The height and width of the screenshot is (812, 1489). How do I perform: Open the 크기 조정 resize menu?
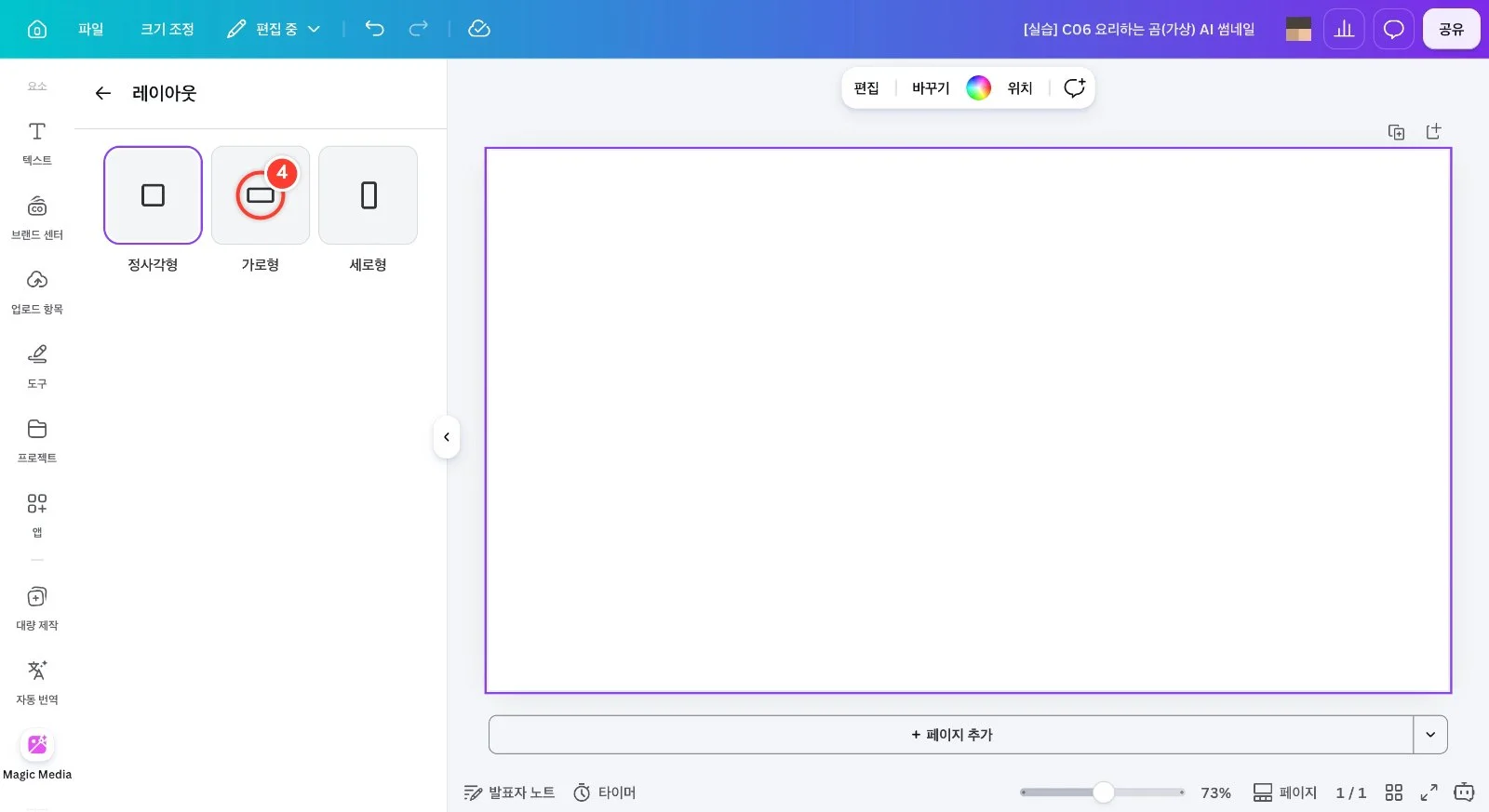click(x=168, y=29)
